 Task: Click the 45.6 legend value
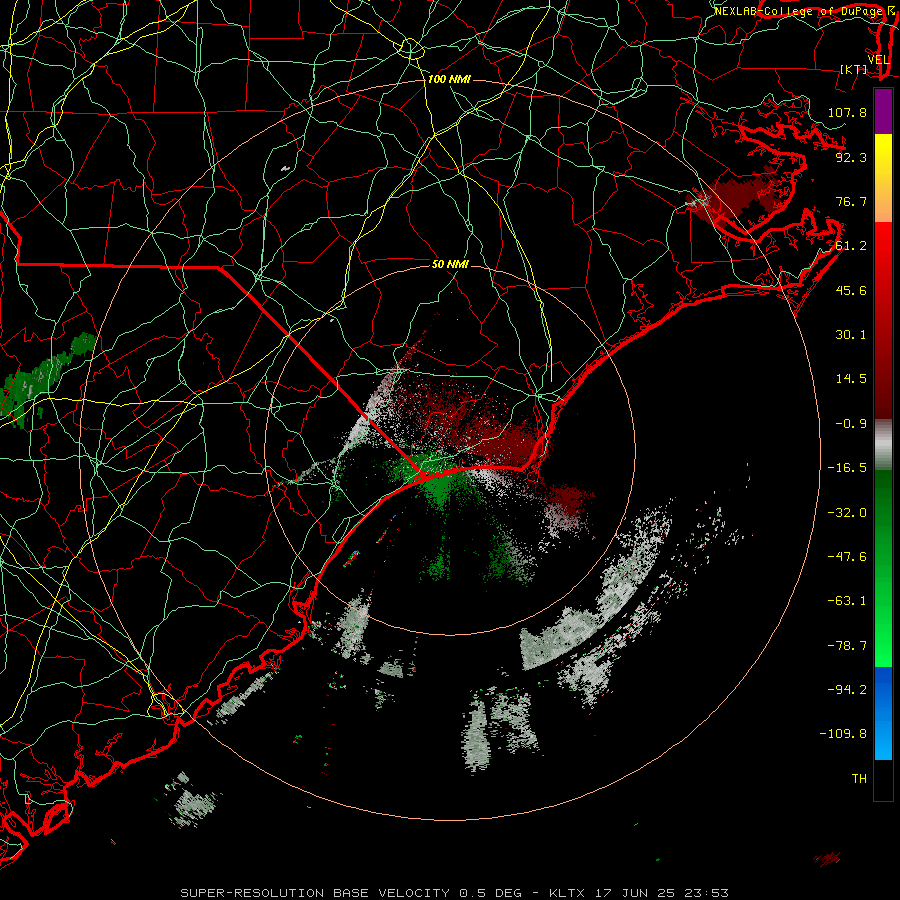[851, 290]
